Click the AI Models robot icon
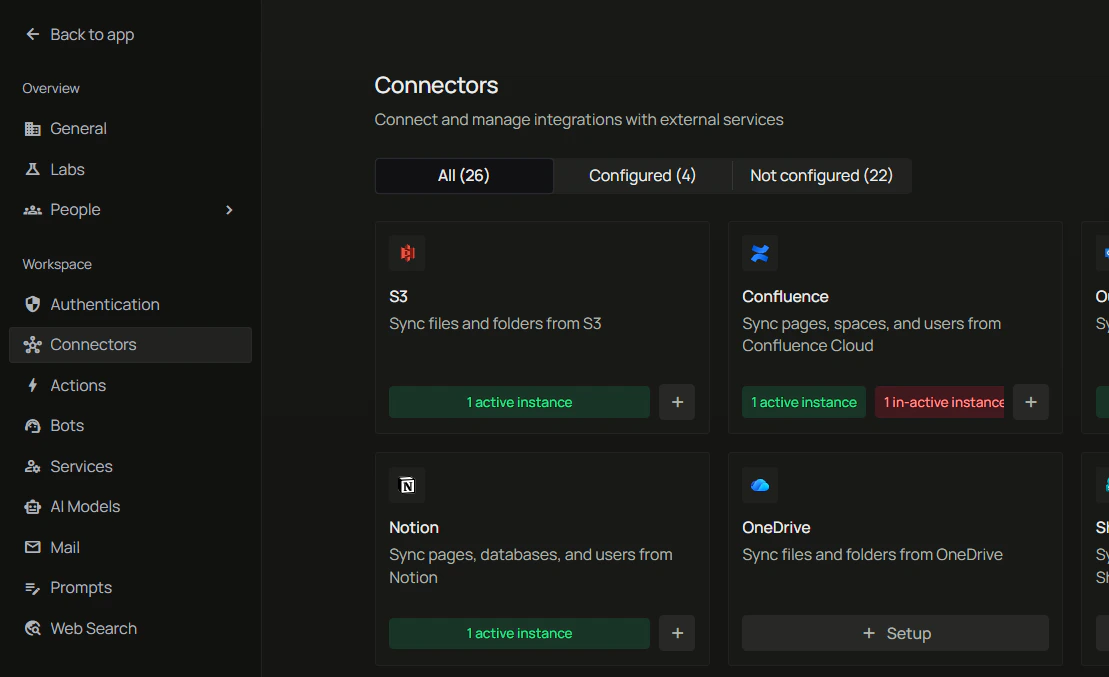 (x=33, y=507)
